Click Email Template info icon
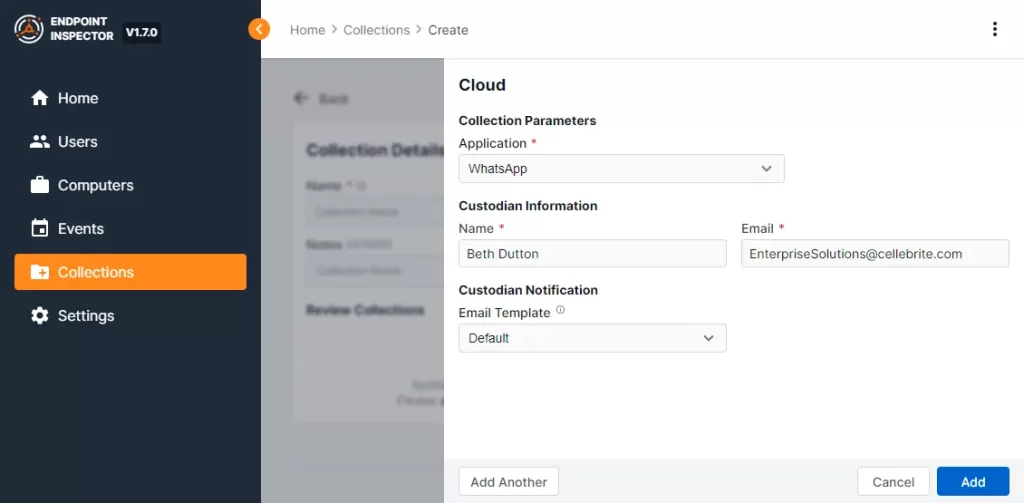The image size is (1024, 503). click(560, 311)
